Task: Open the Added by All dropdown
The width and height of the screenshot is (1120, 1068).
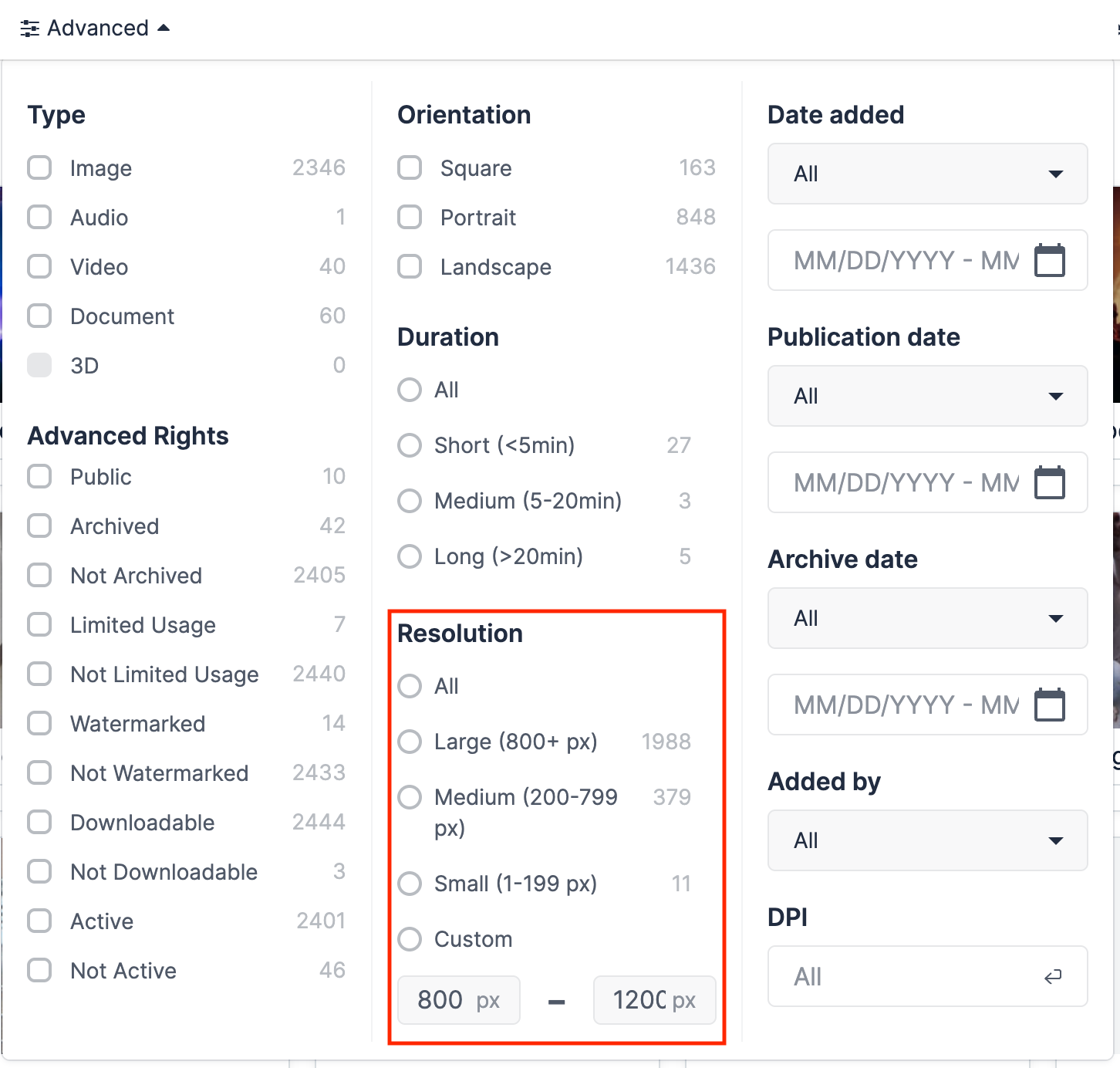Action: click(927, 840)
